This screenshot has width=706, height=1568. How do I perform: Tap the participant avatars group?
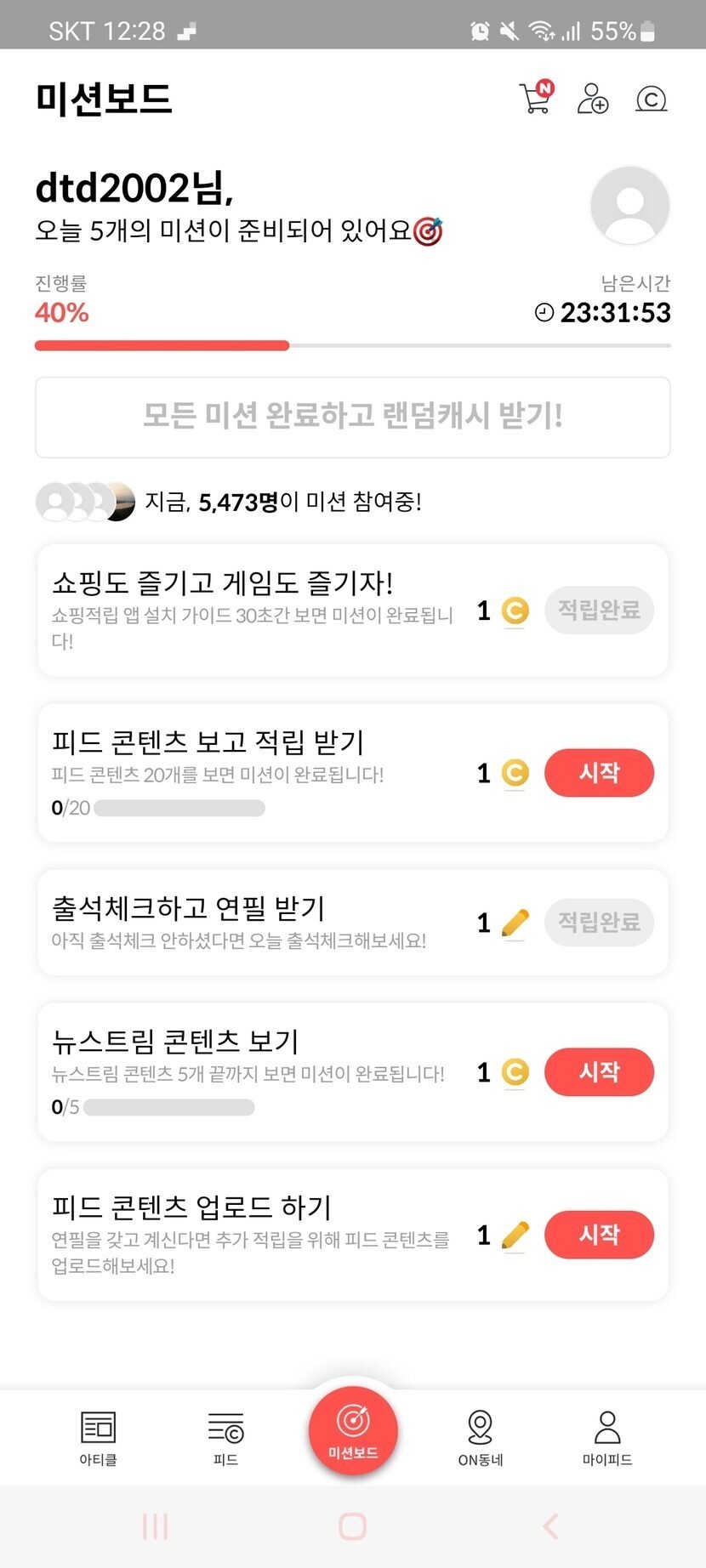[85, 502]
